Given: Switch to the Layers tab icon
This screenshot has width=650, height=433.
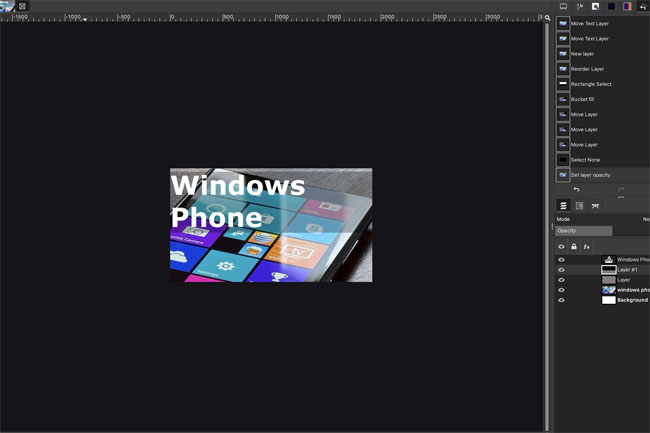Looking at the screenshot, I should (563, 206).
